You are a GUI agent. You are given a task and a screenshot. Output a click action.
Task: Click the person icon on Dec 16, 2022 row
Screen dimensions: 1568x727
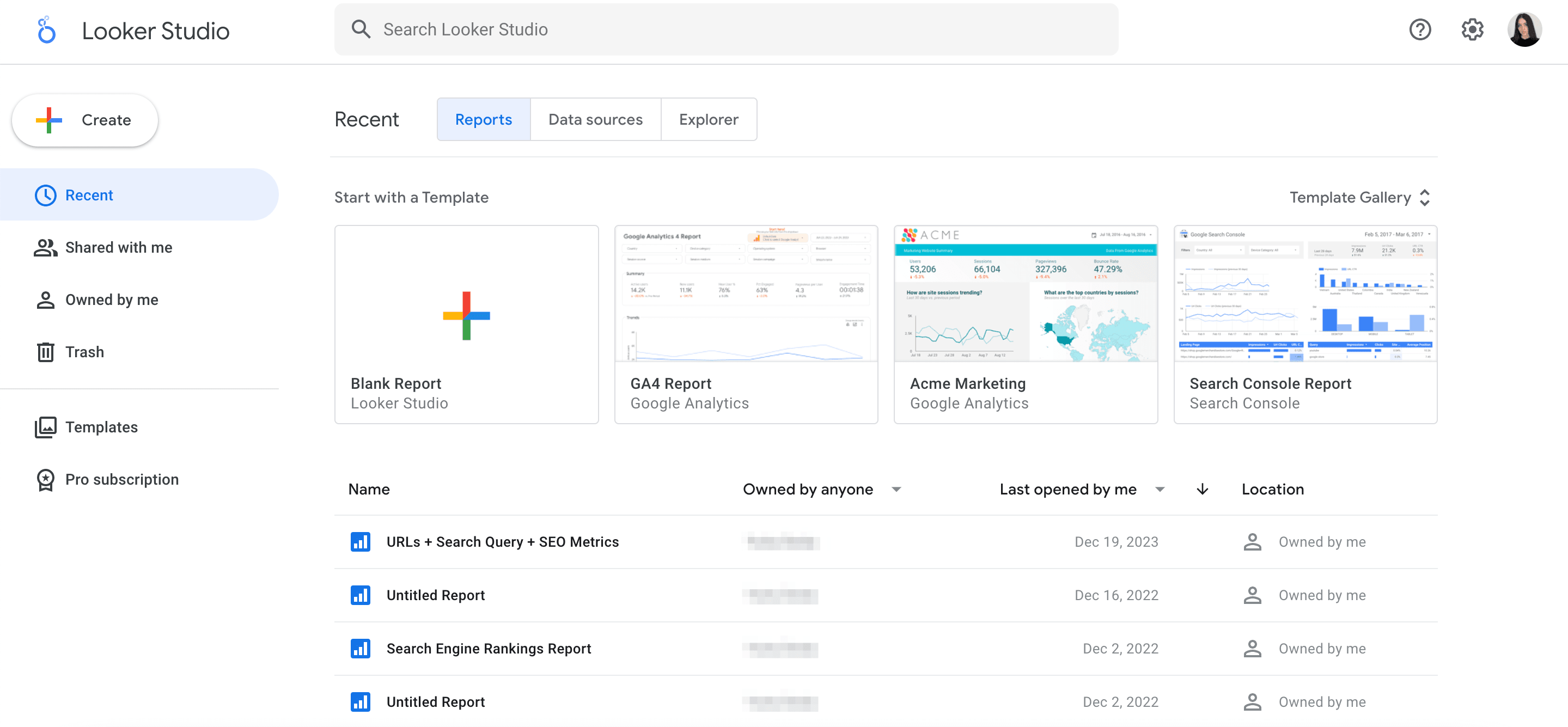[1252, 595]
